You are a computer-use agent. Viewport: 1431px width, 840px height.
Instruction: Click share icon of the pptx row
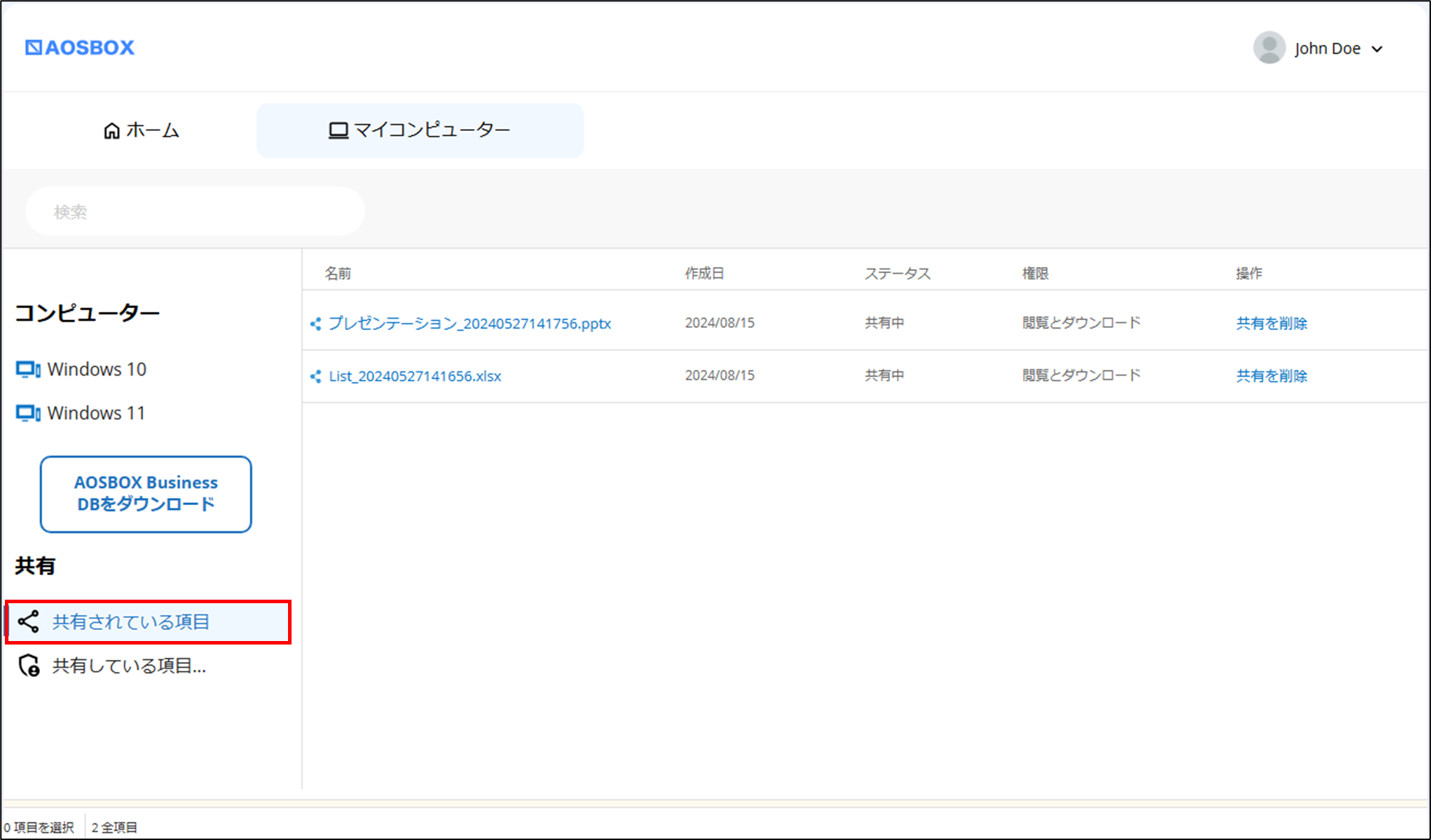pyautogui.click(x=316, y=324)
